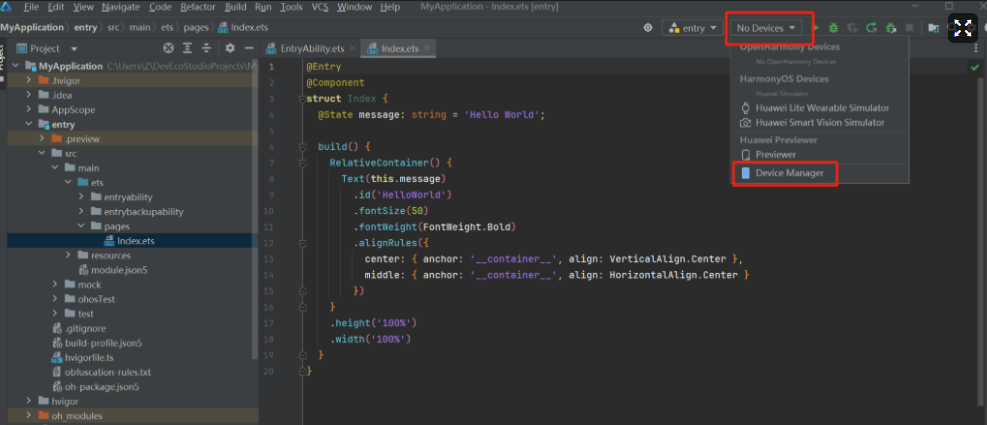Select Huawei Smart Vision Simulator
Screen dimensions: 987x425
click(x=820, y=123)
